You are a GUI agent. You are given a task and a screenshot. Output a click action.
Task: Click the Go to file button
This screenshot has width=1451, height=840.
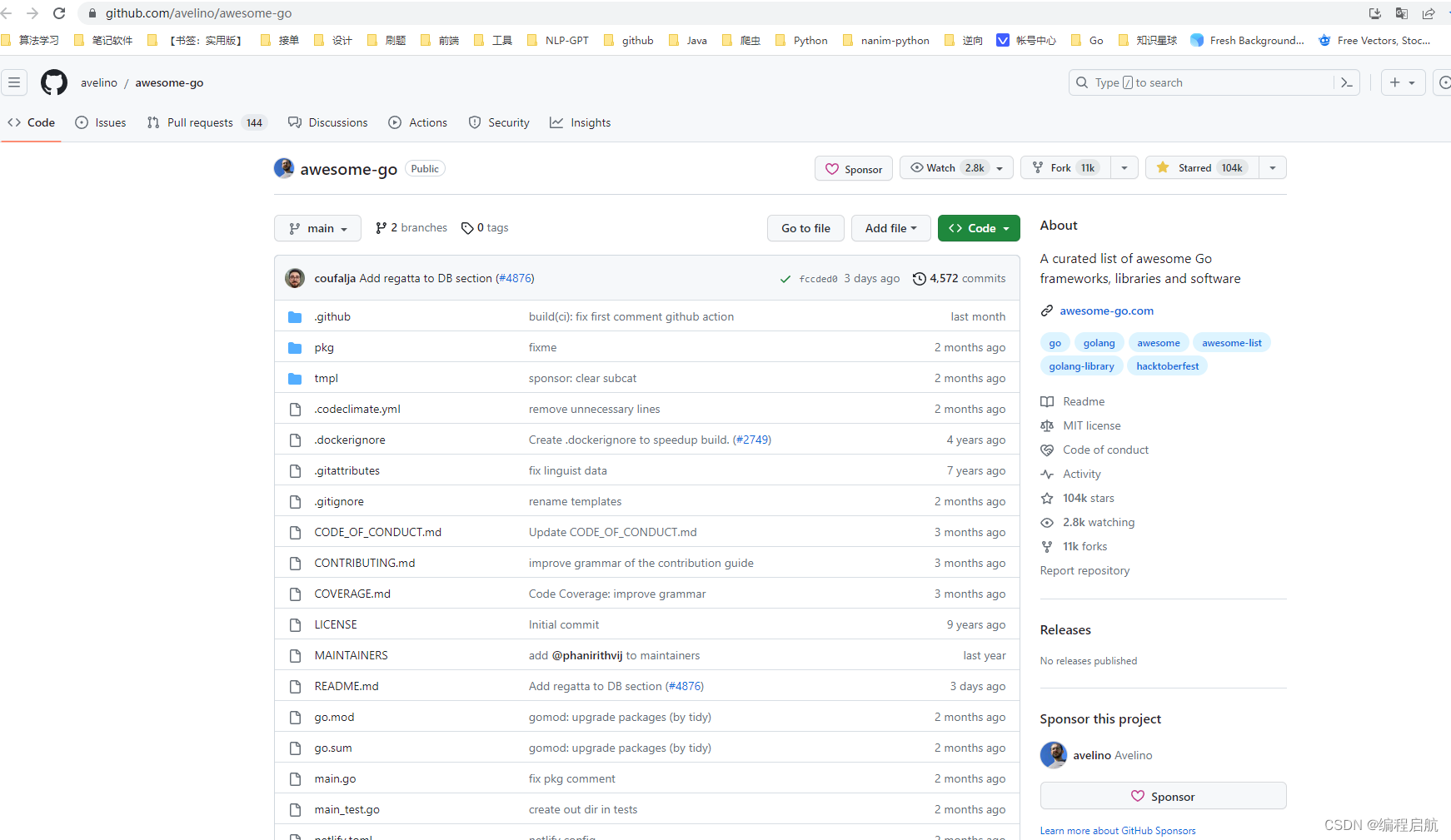[x=805, y=228]
